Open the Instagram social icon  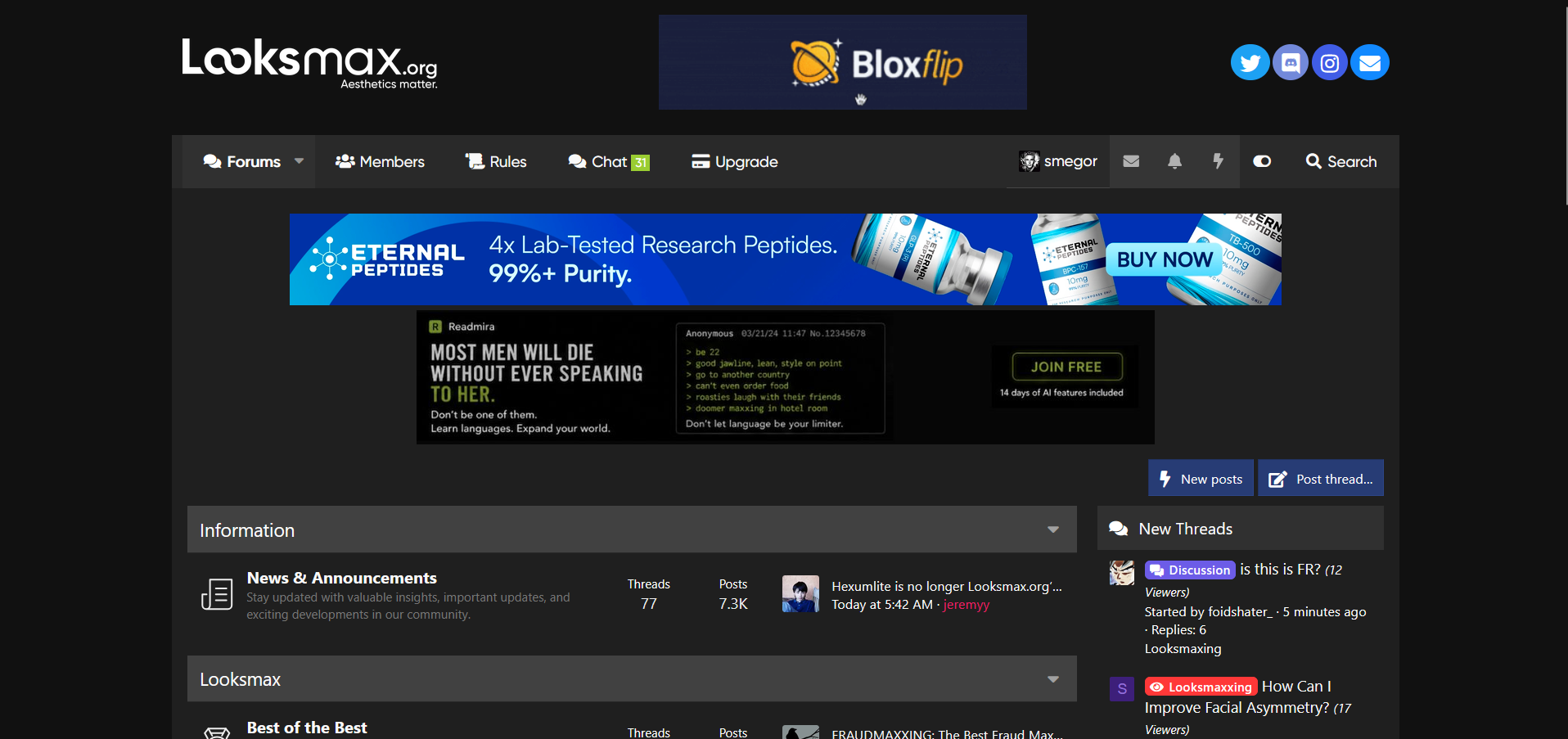pos(1330,62)
